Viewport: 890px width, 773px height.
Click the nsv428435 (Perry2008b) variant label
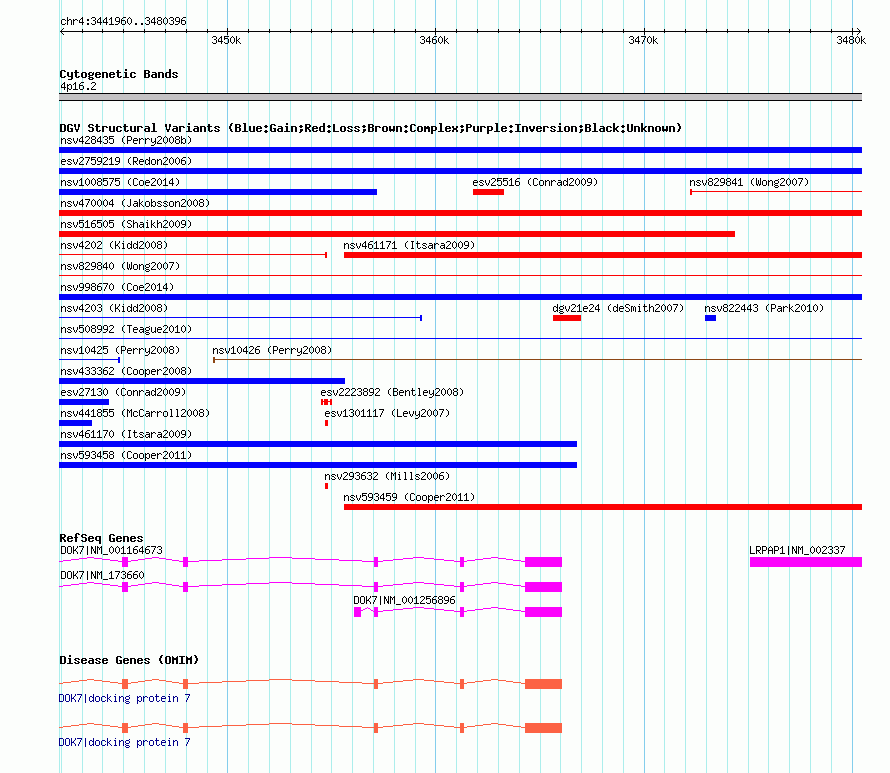[126, 140]
